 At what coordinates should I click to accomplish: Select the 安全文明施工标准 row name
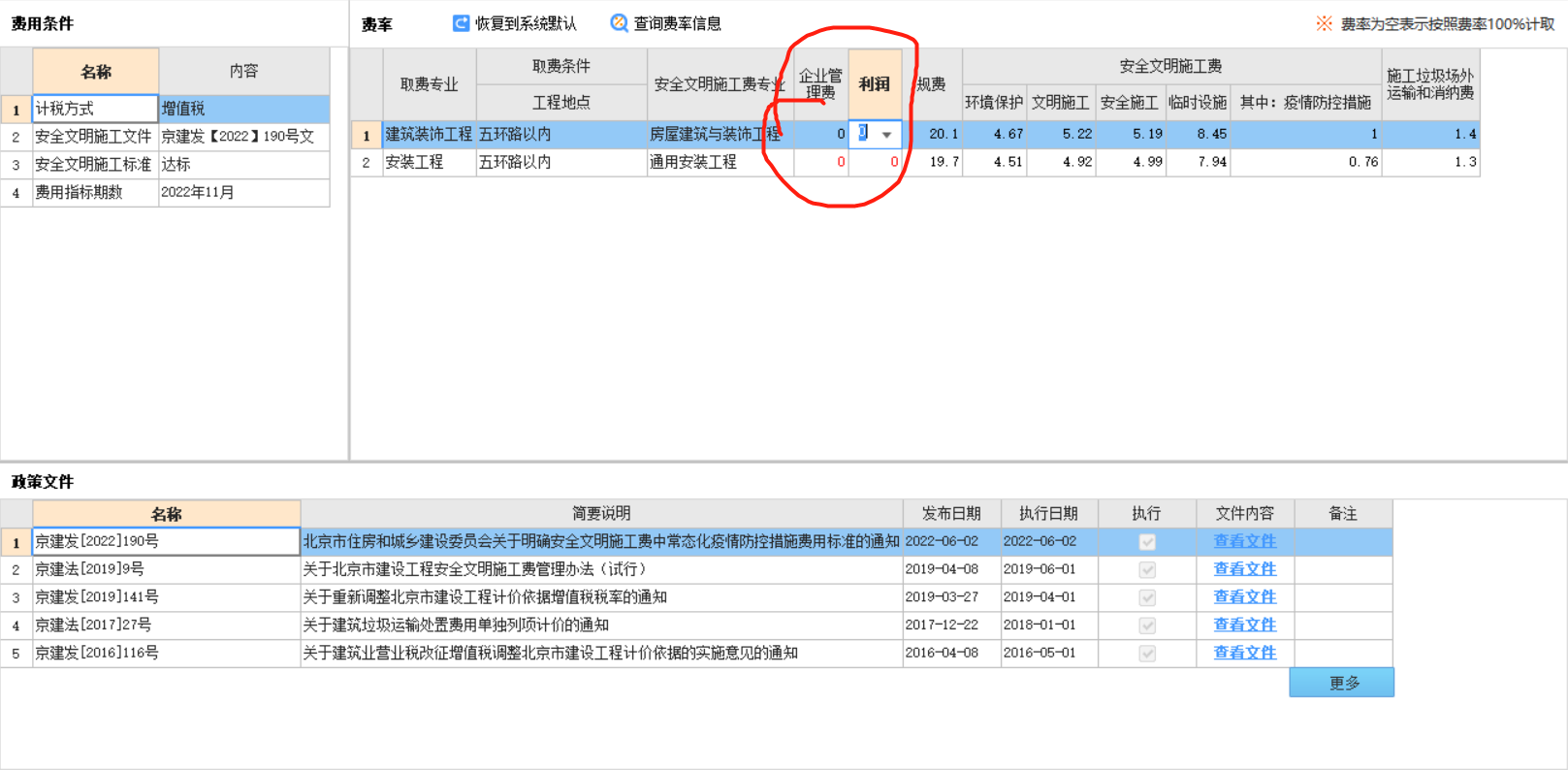pyautogui.click(x=95, y=165)
